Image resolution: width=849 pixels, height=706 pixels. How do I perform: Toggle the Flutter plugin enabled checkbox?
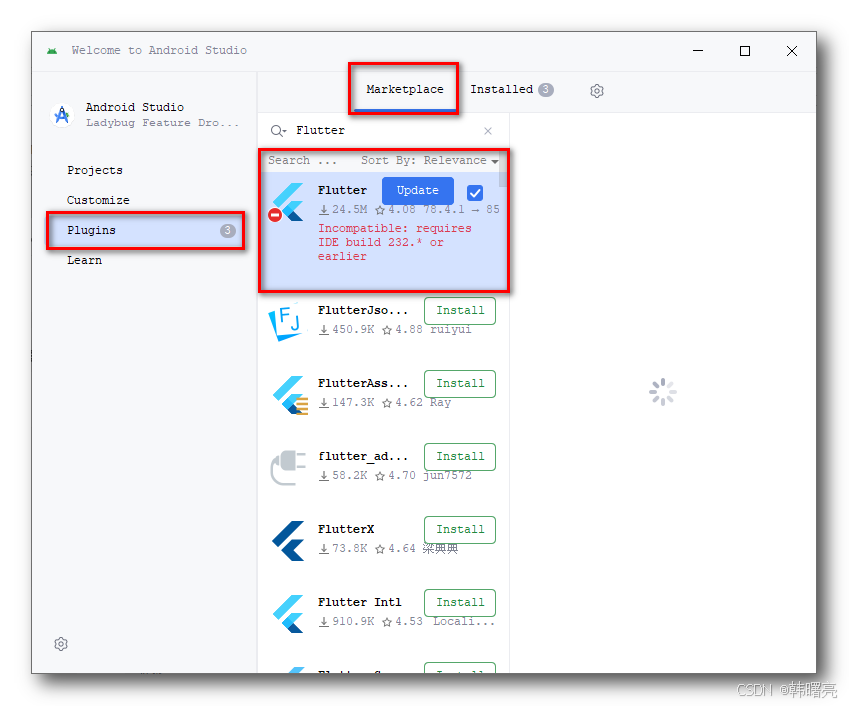[475, 193]
